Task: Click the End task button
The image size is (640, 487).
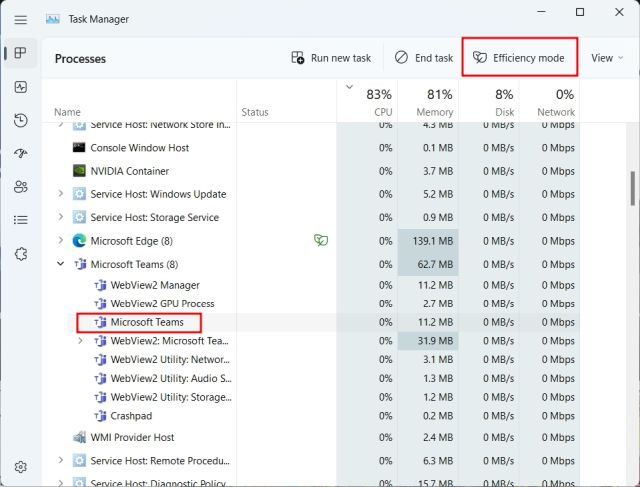Action: [424, 58]
